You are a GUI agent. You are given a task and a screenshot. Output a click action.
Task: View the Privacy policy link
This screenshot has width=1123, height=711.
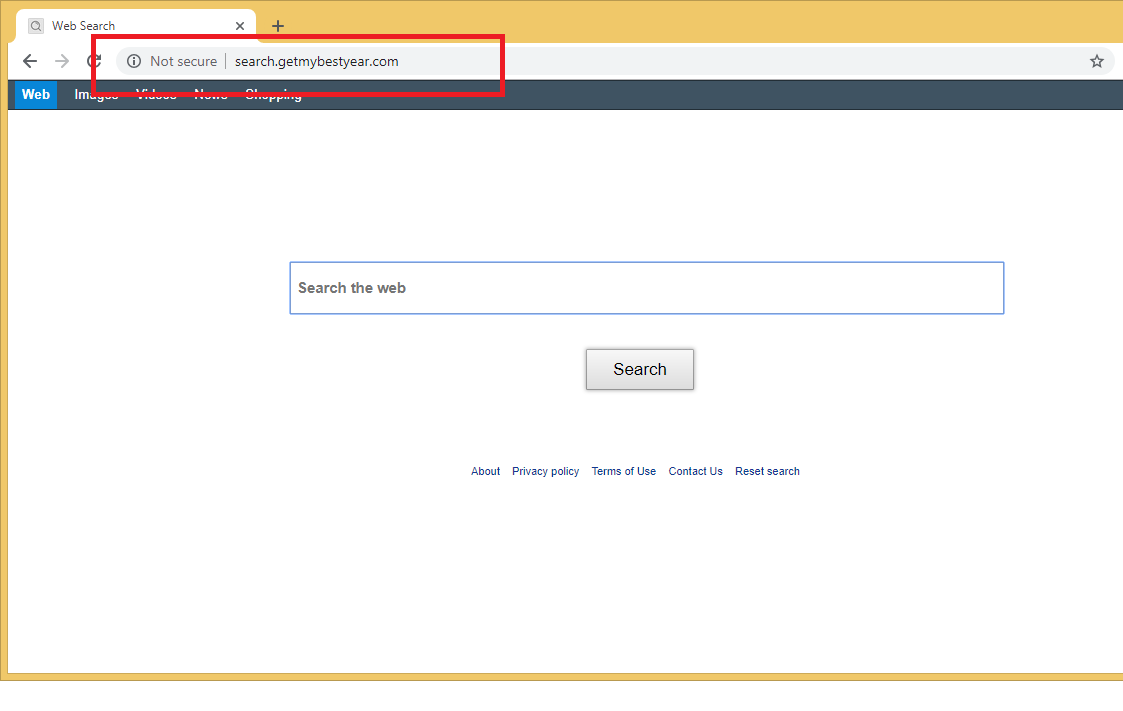(x=545, y=471)
